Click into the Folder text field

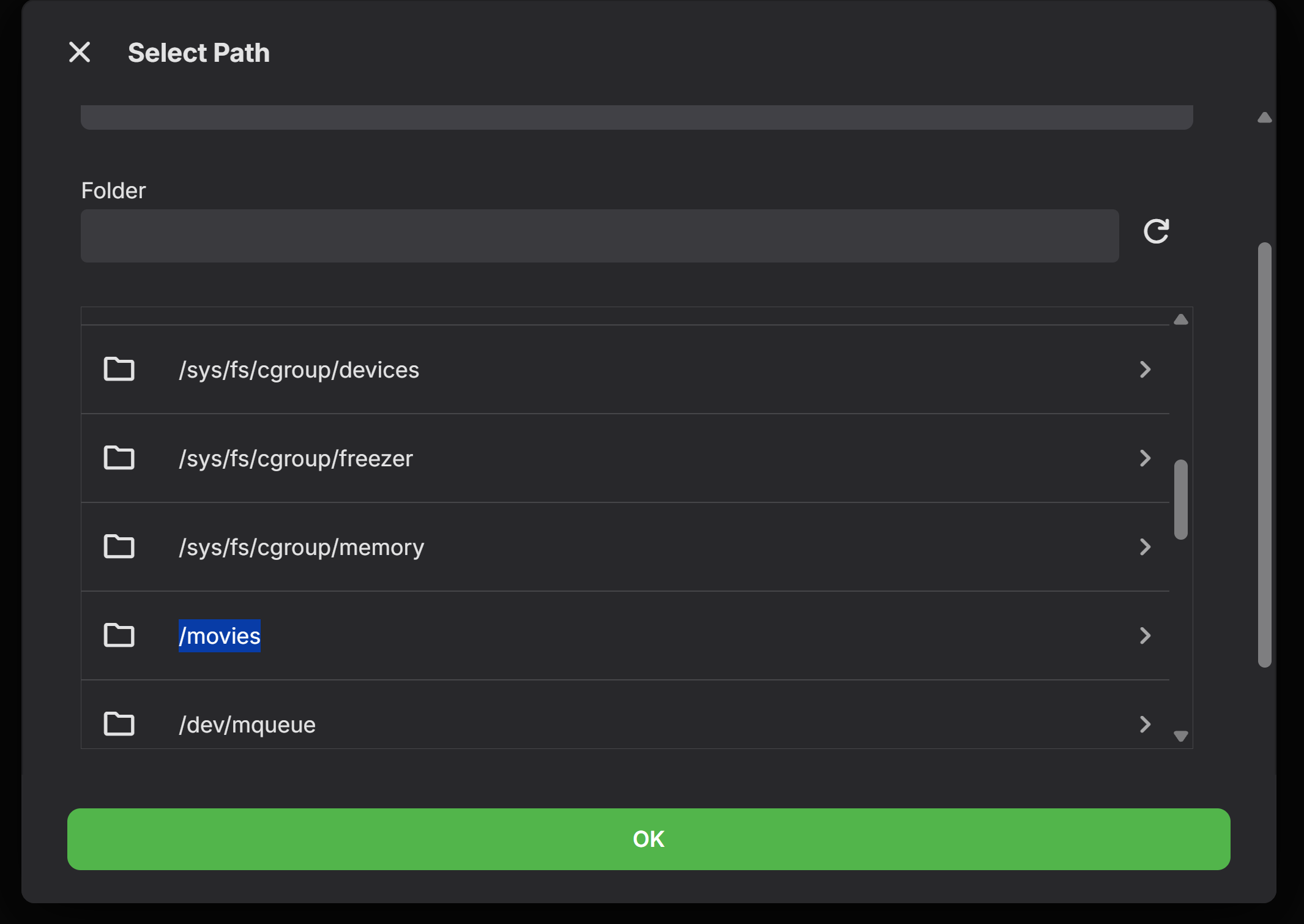pos(600,236)
